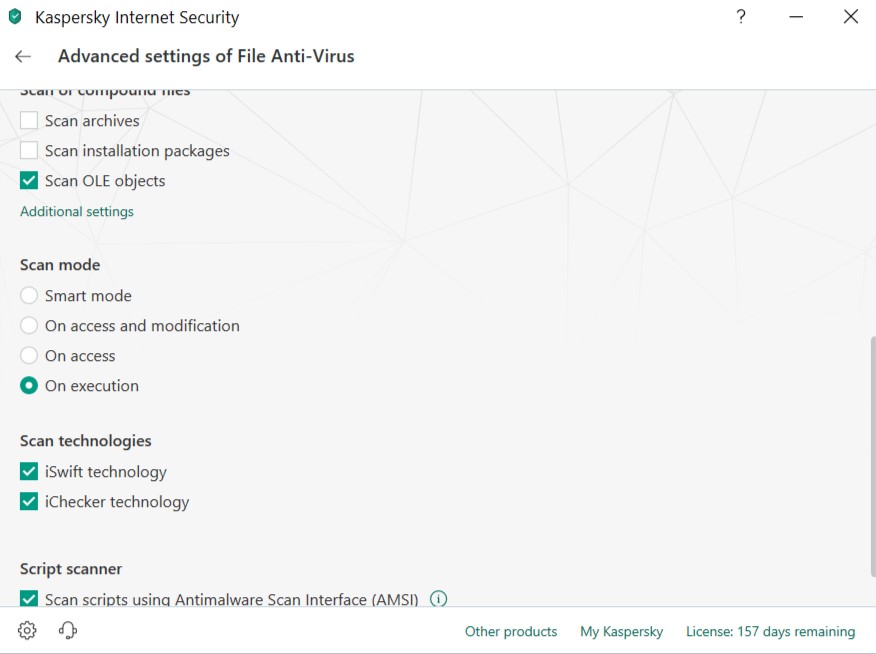Open the Additional settings link
876x654 pixels.
(77, 212)
